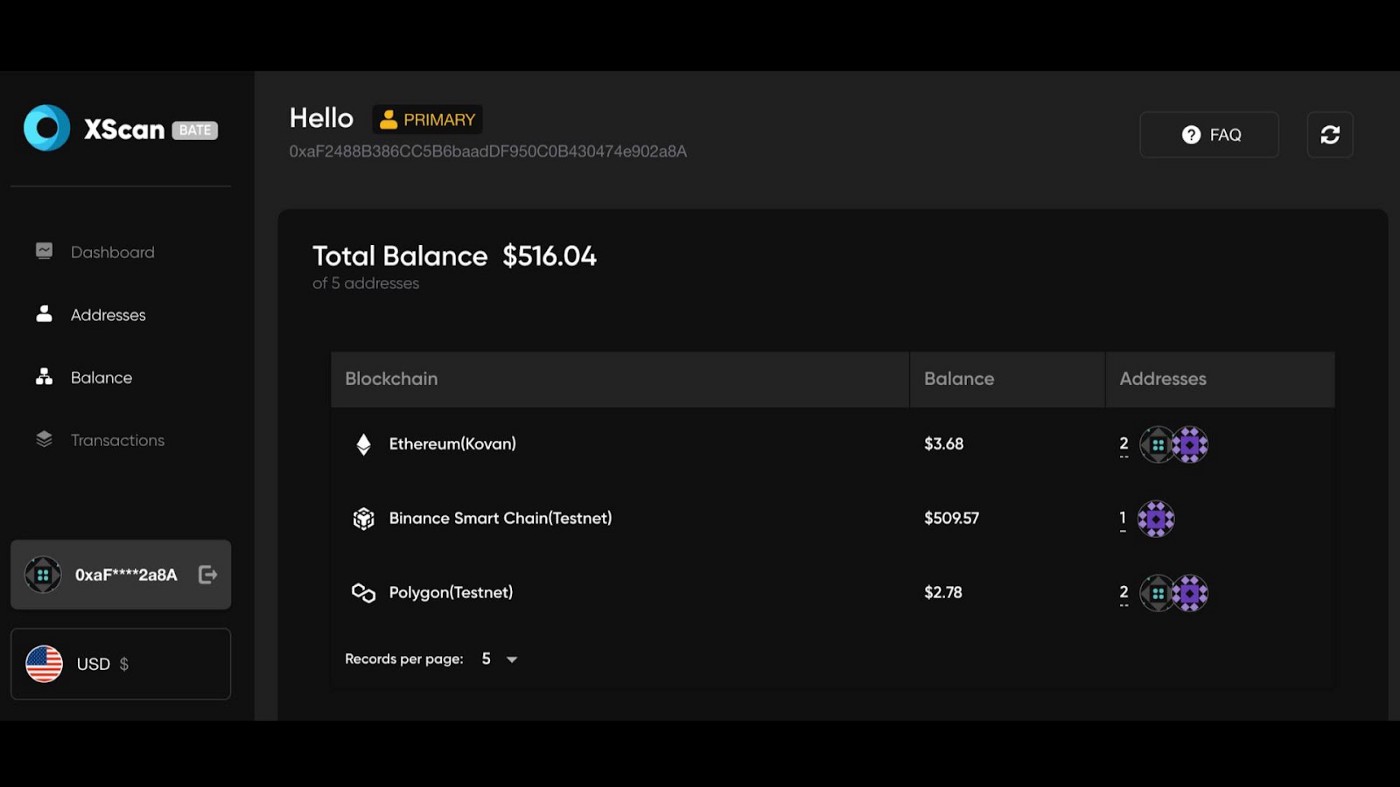Image resolution: width=1400 pixels, height=787 pixels.
Task: Open Transactions from the sidebar
Action: (x=117, y=440)
